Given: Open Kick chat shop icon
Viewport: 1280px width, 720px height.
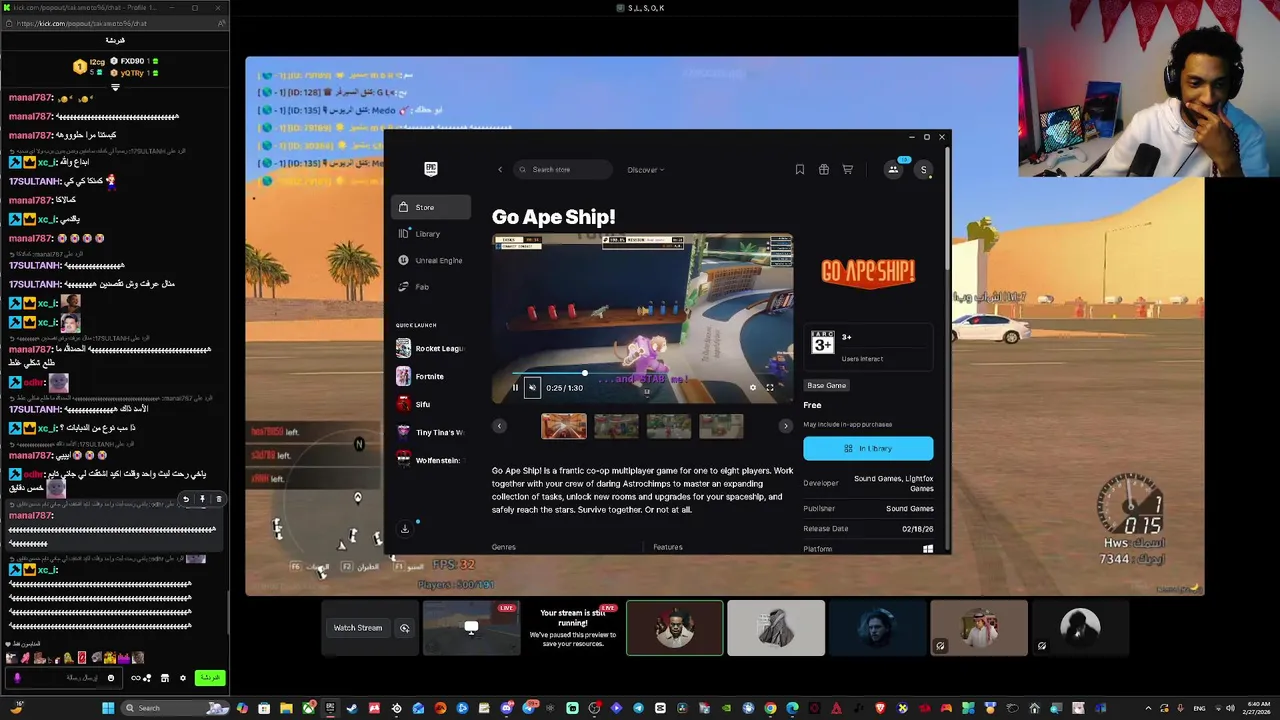Looking at the screenshot, I should click(x=165, y=678).
